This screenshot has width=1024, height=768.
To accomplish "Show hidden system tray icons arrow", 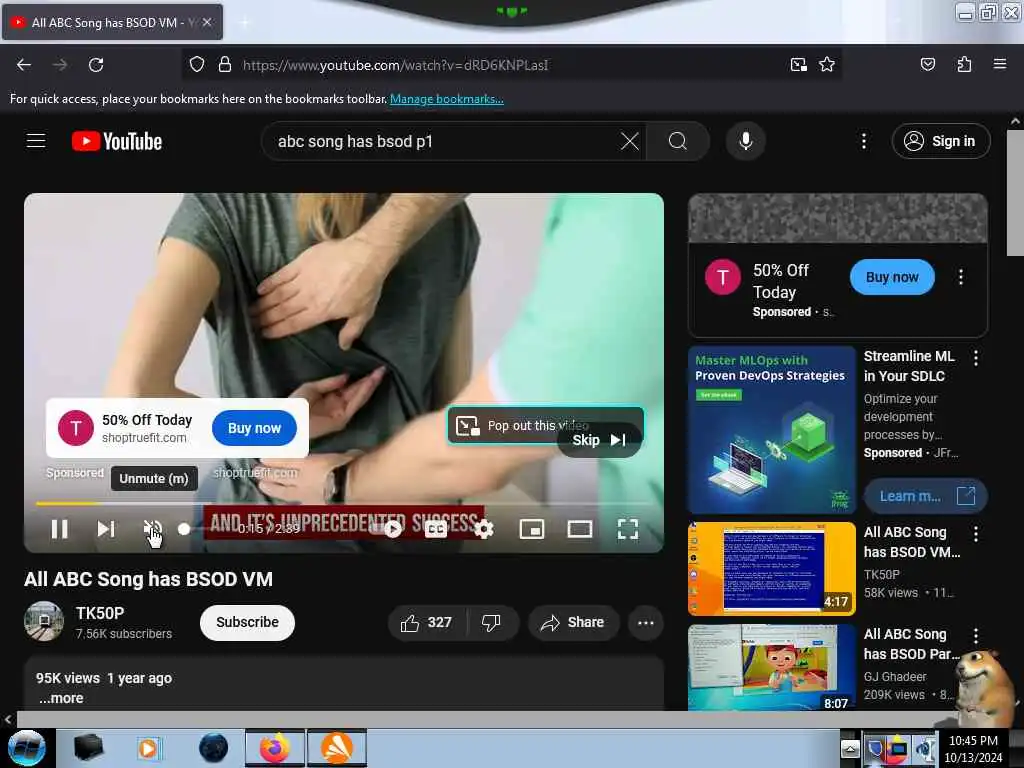I will (850, 749).
